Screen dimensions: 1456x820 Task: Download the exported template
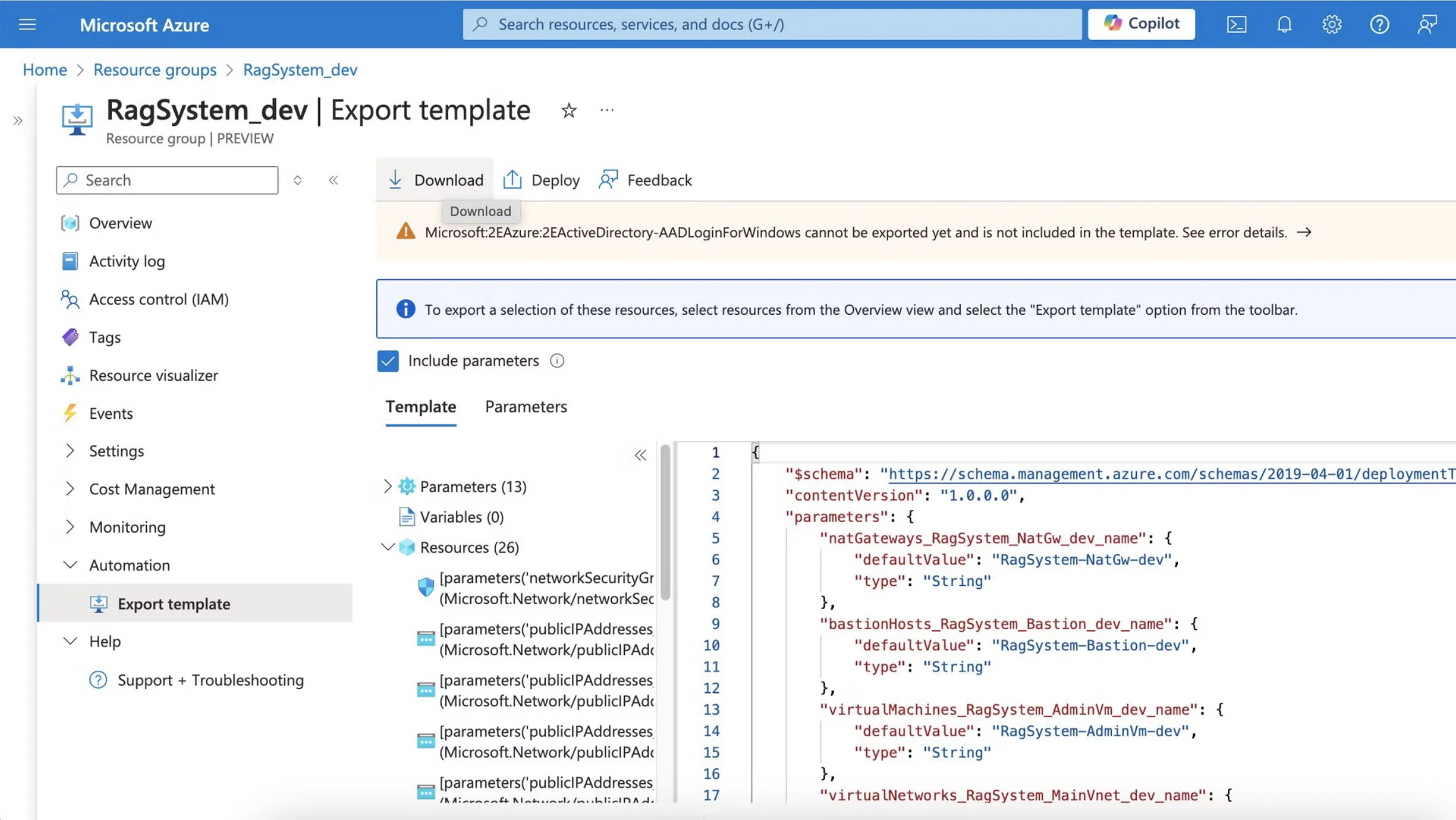point(435,180)
